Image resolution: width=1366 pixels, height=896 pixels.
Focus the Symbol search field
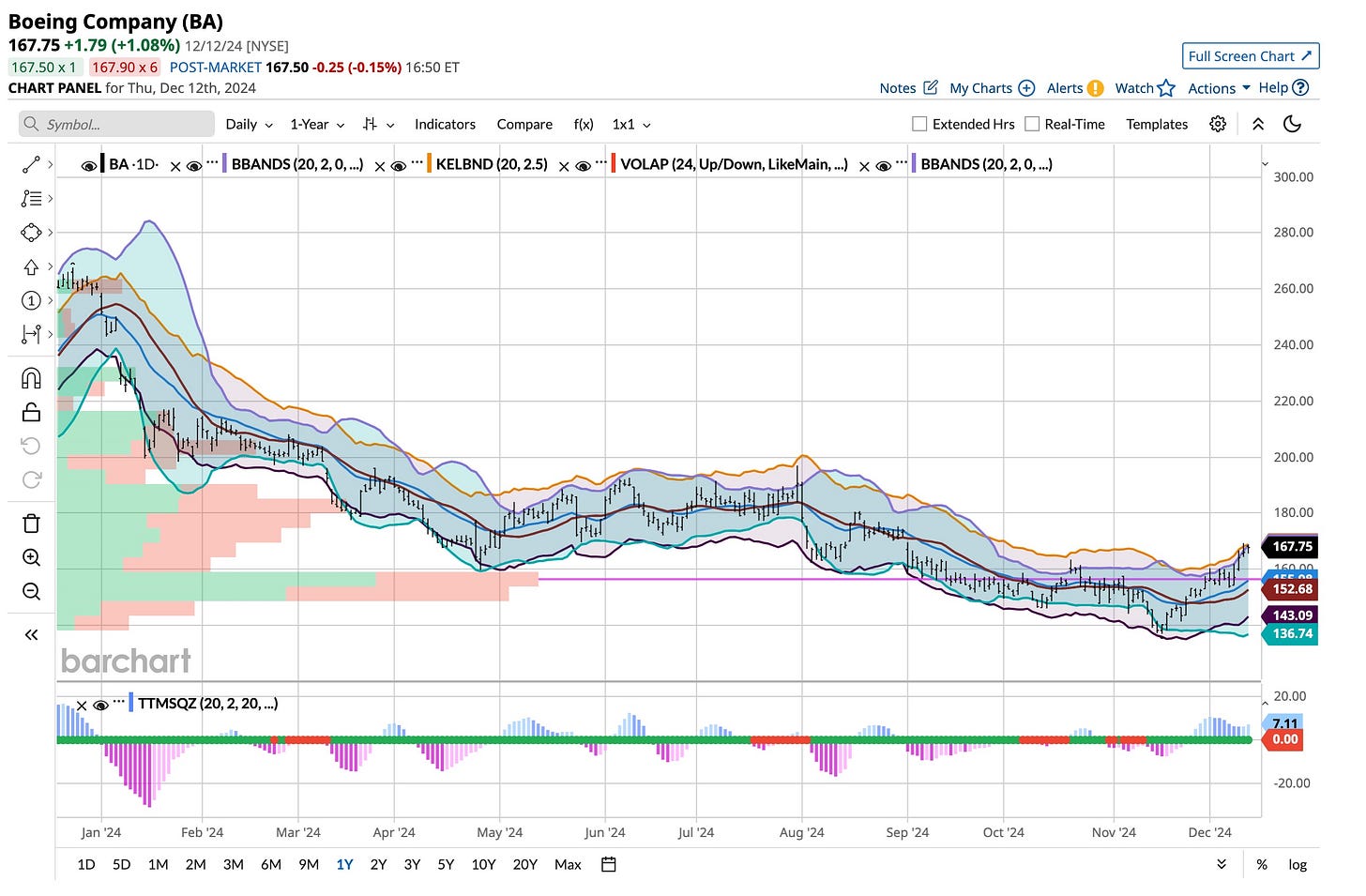(116, 124)
